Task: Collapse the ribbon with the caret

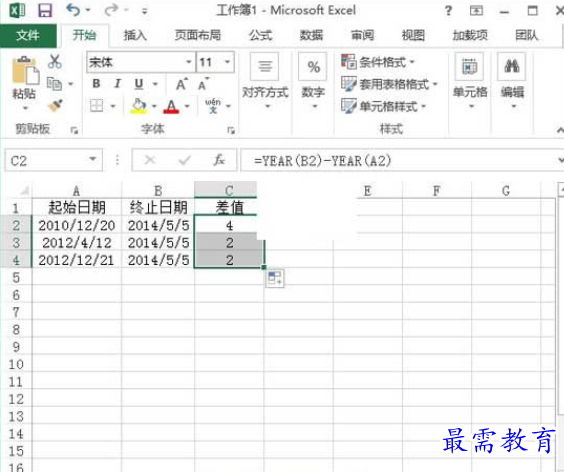Action: (x=560, y=130)
